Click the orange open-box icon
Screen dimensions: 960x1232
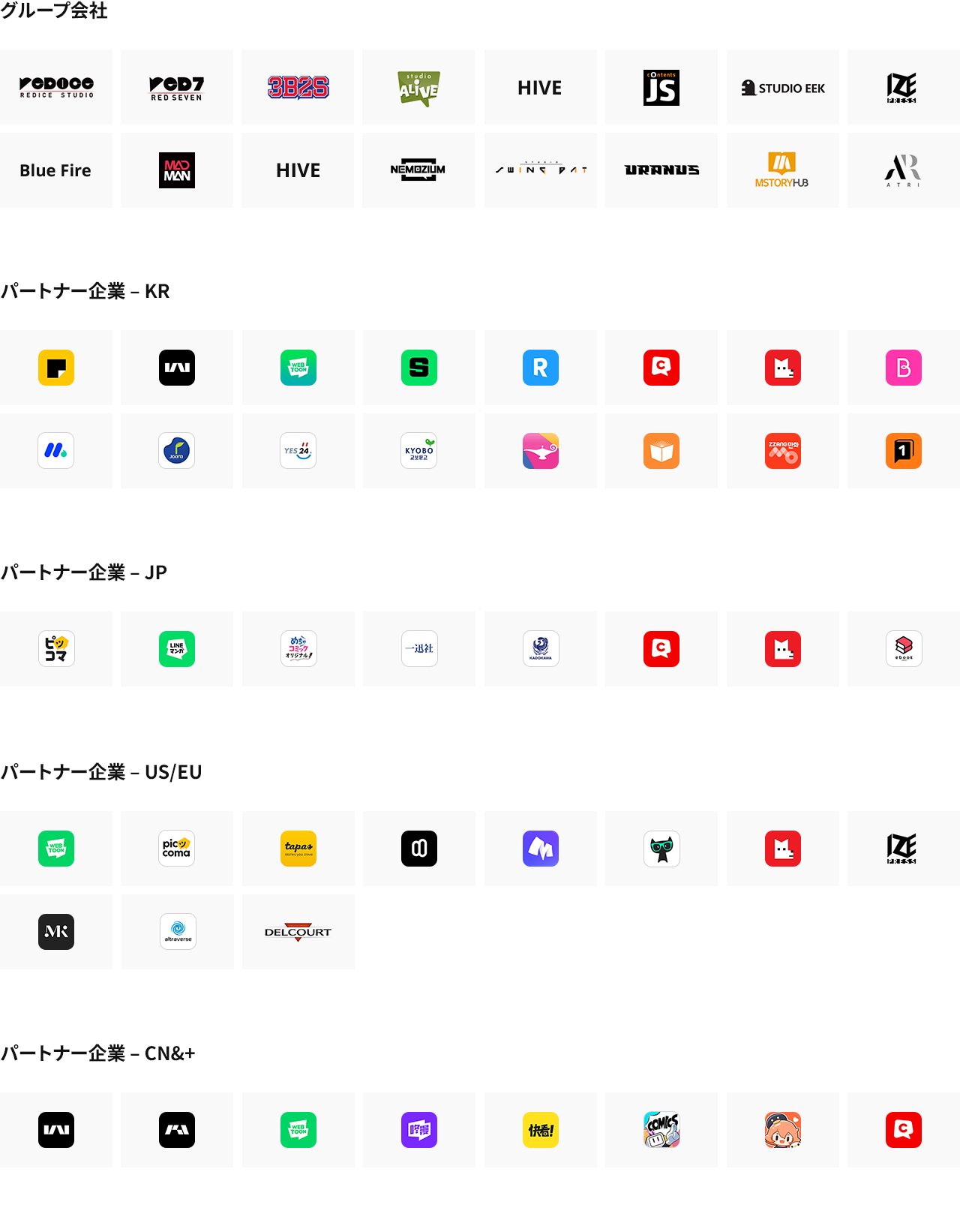[661, 451]
